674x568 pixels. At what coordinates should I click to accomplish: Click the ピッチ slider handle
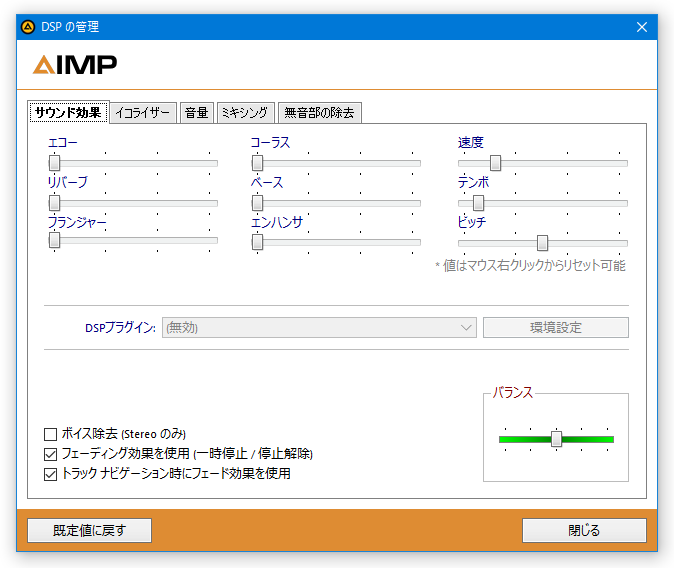point(542,243)
